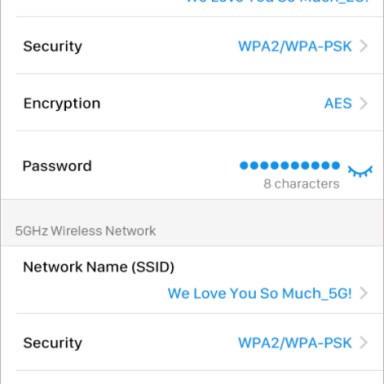Expand chevron of Security below 5GHz SSID
The width and height of the screenshot is (384, 384).
(x=364, y=343)
